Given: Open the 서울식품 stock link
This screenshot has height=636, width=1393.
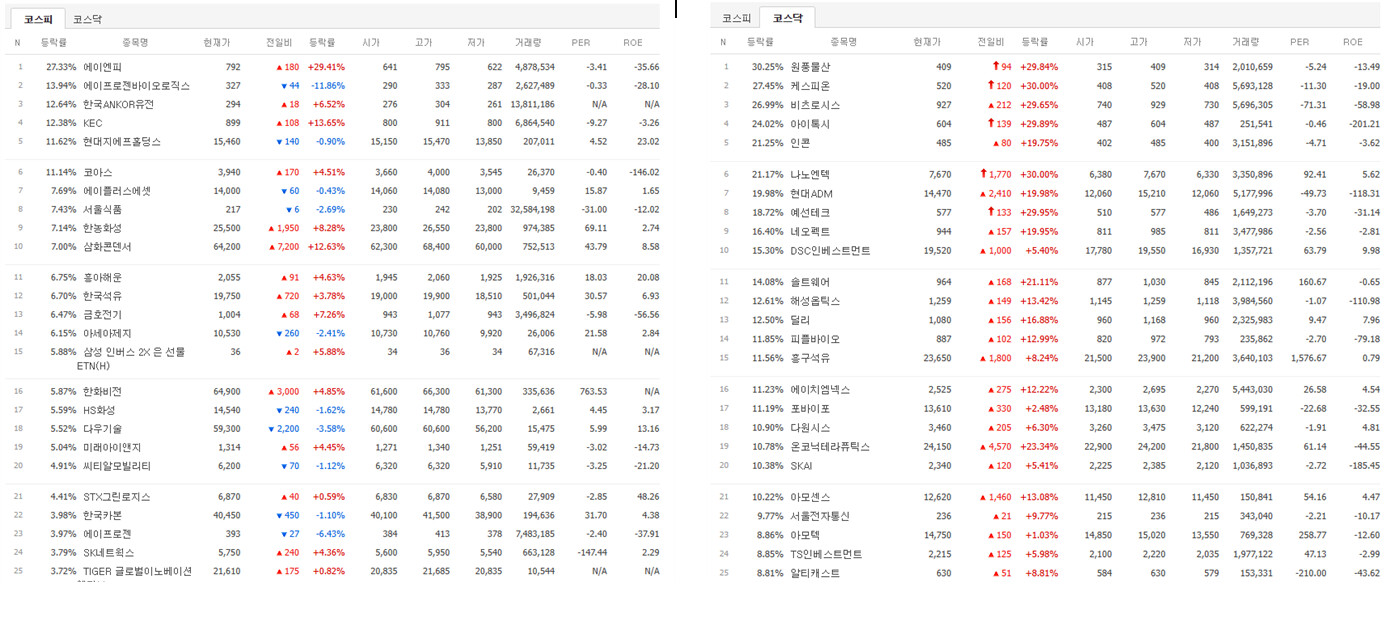Looking at the screenshot, I should [102, 210].
